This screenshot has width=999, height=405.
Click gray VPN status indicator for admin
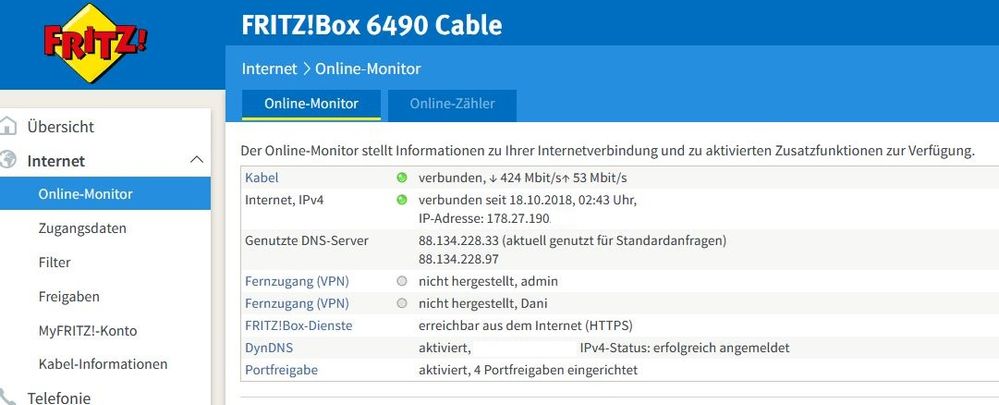pyautogui.click(x=401, y=281)
